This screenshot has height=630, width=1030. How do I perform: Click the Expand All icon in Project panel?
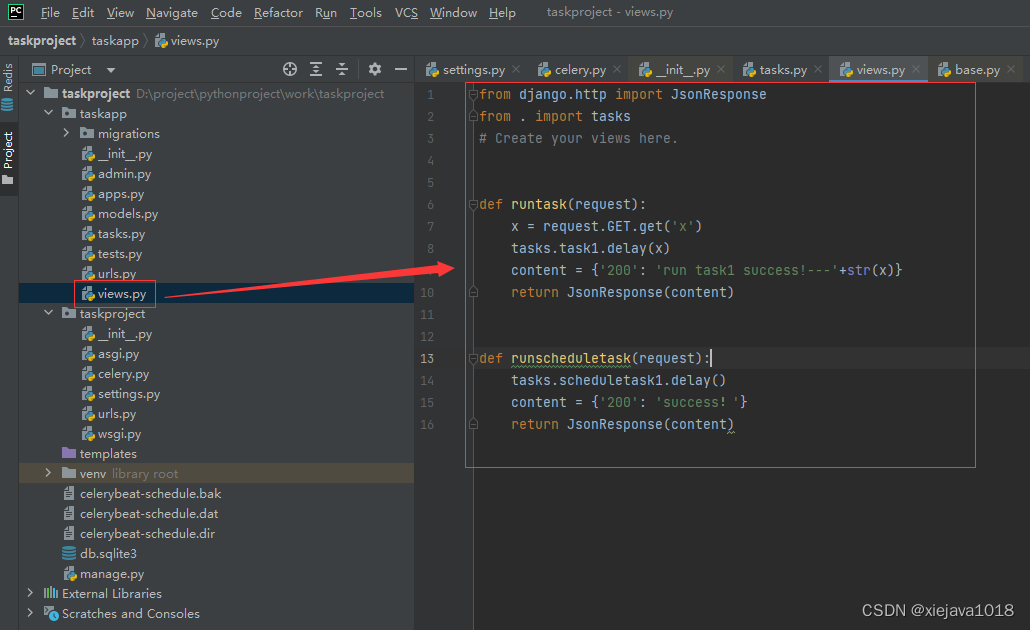click(316, 69)
